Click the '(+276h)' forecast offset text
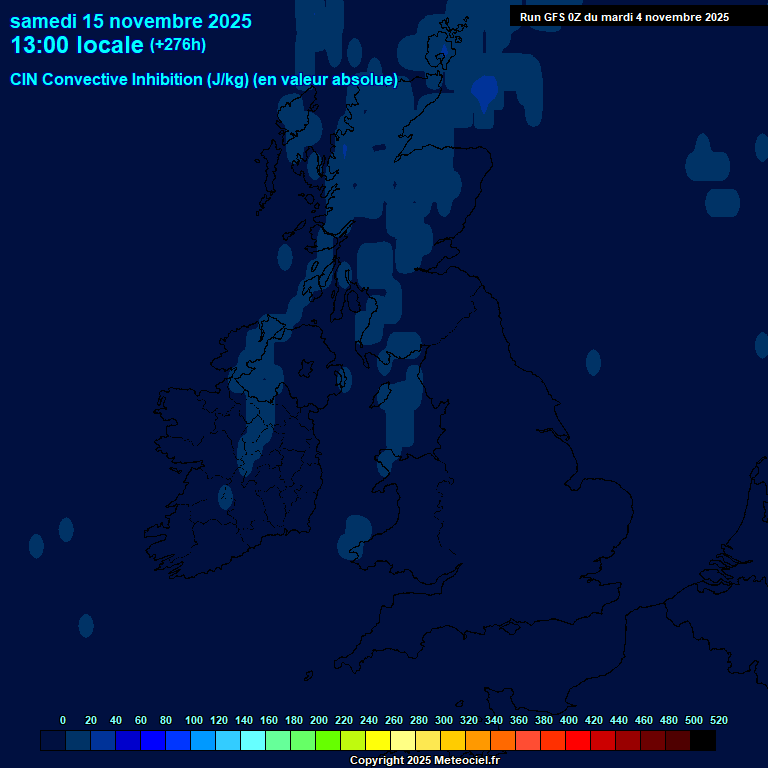 pos(178,45)
